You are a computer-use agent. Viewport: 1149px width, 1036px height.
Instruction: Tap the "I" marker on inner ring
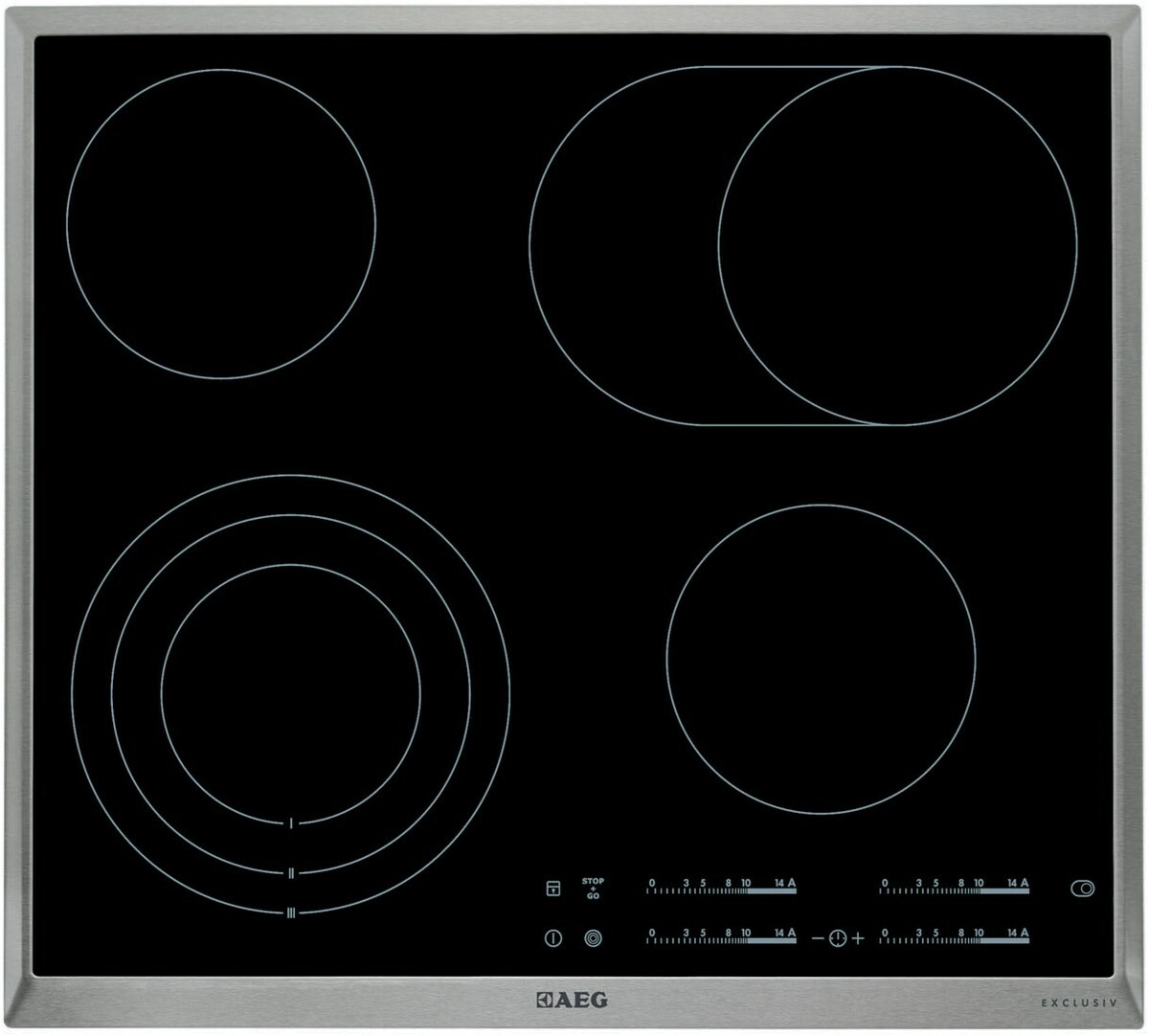tap(290, 822)
